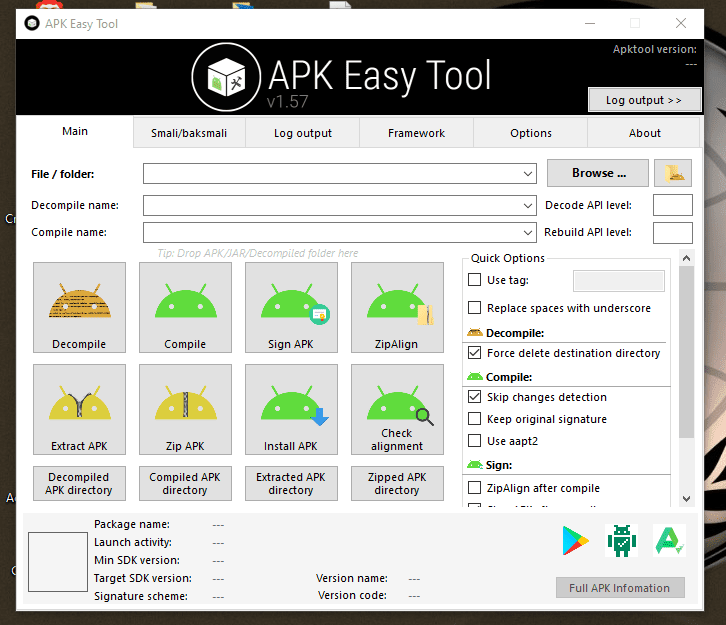Click the Browse ... button
The height and width of the screenshot is (625, 726).
[x=598, y=173]
